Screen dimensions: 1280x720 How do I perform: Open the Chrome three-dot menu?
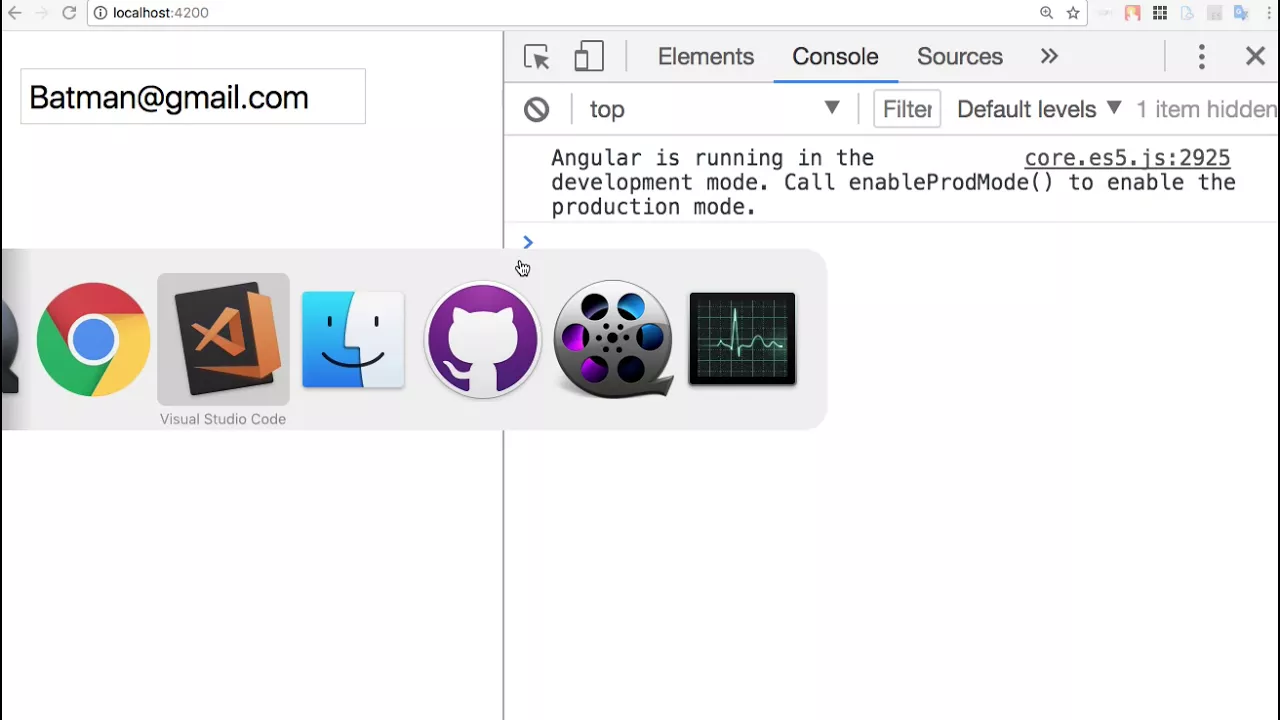coord(1269,13)
